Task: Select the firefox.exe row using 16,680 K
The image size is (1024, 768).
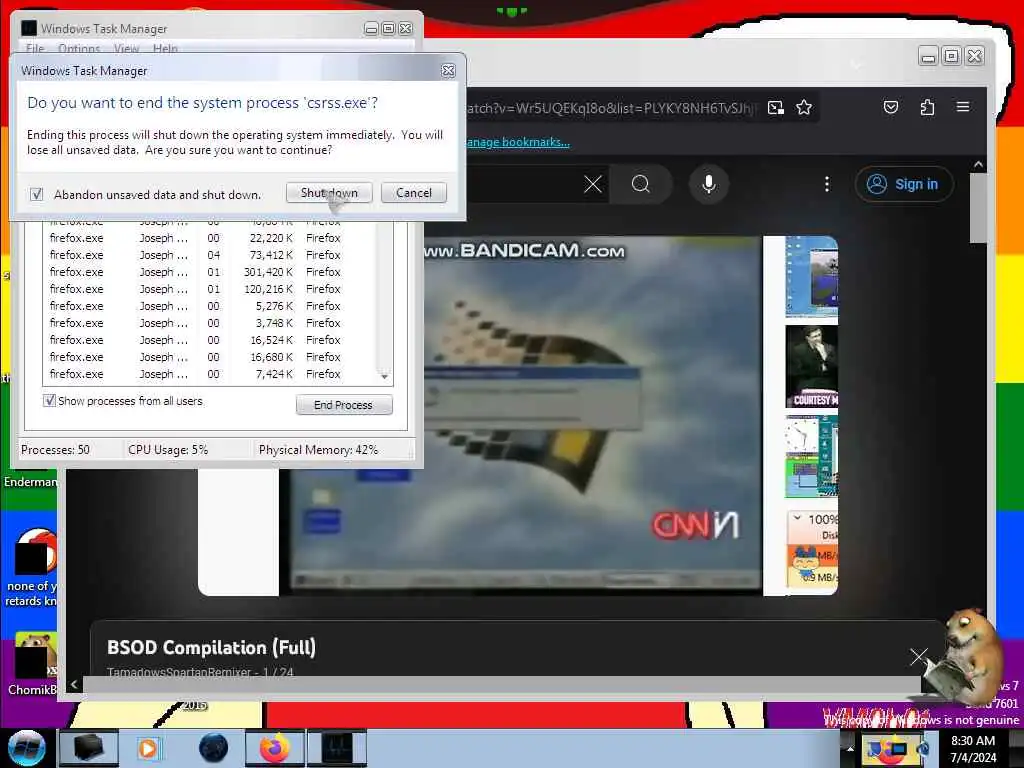Action: pos(209,357)
